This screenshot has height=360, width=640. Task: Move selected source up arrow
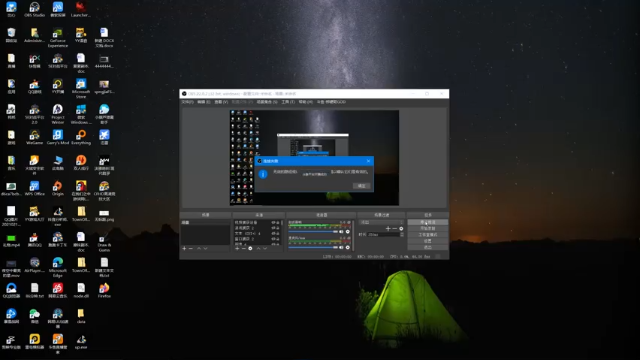(x=258, y=248)
